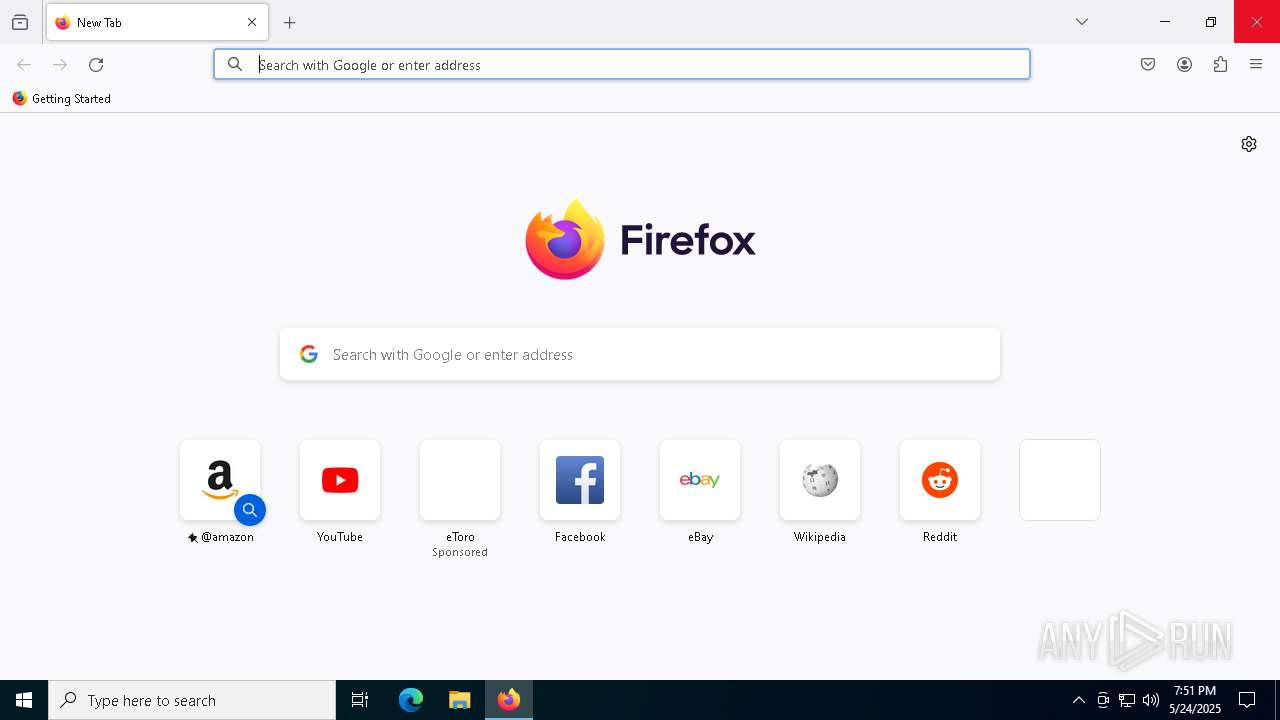Click the Sponsored label under eToro

(460, 552)
